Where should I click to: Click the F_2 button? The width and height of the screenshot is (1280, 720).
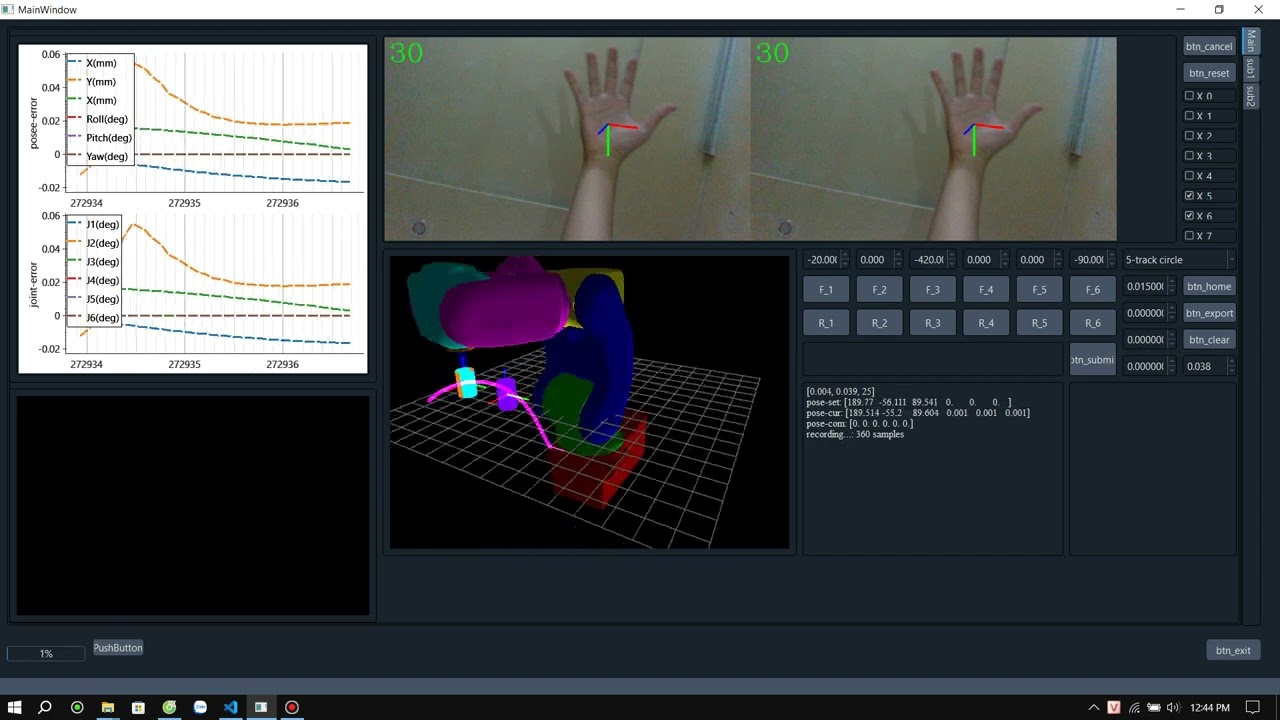tap(879, 290)
